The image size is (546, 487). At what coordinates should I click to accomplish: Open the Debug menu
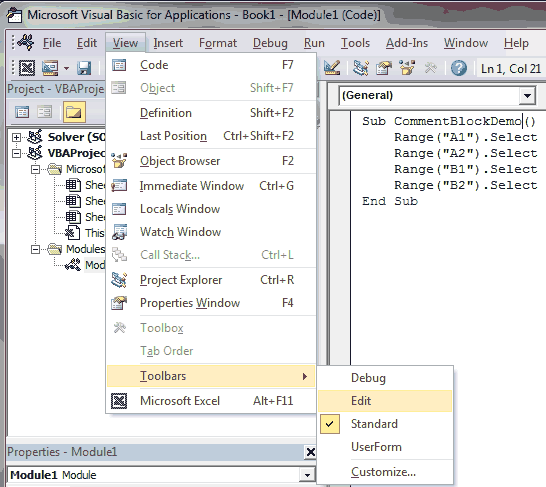(x=270, y=43)
